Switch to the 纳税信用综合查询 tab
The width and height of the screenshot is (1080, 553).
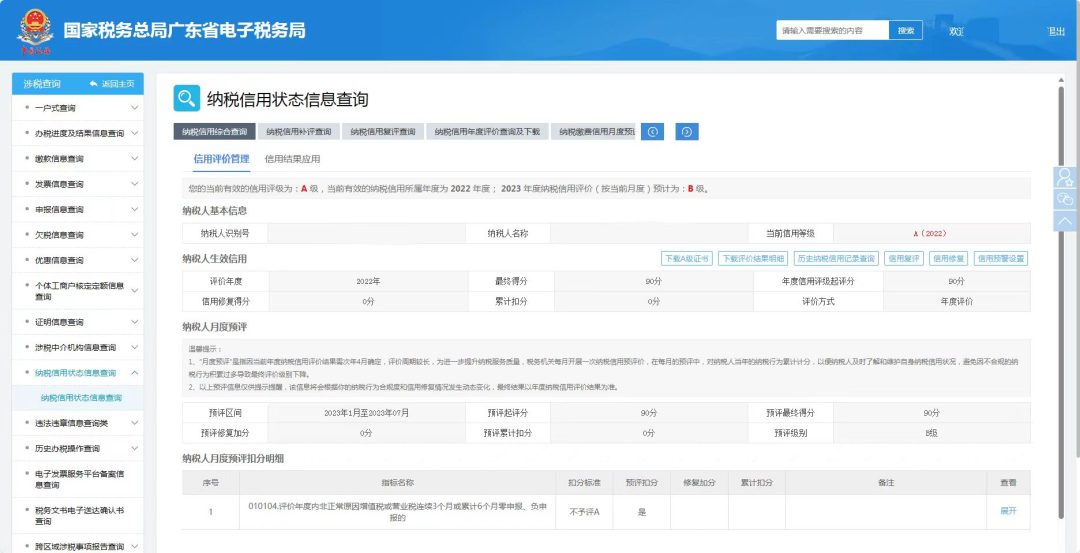point(214,132)
